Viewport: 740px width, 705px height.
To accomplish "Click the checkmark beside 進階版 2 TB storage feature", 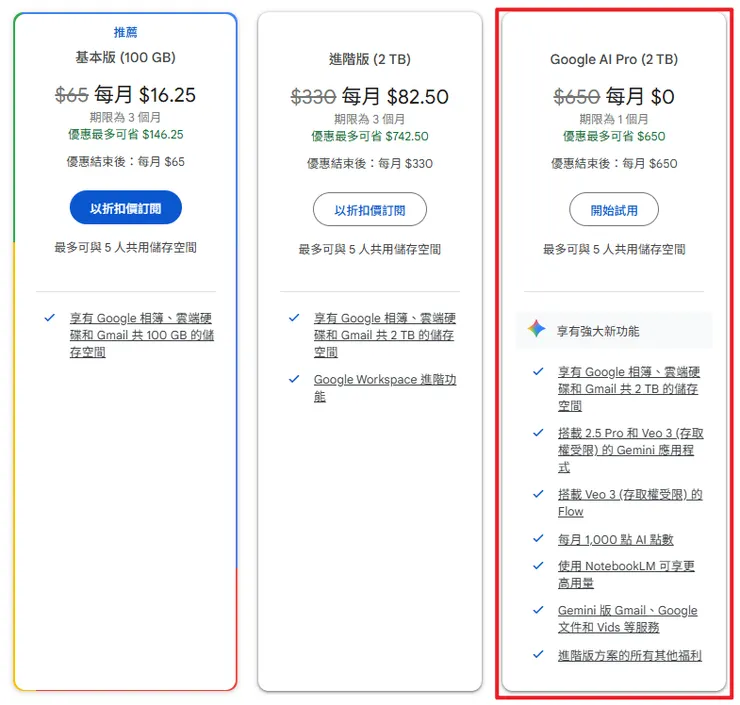I will click(294, 318).
